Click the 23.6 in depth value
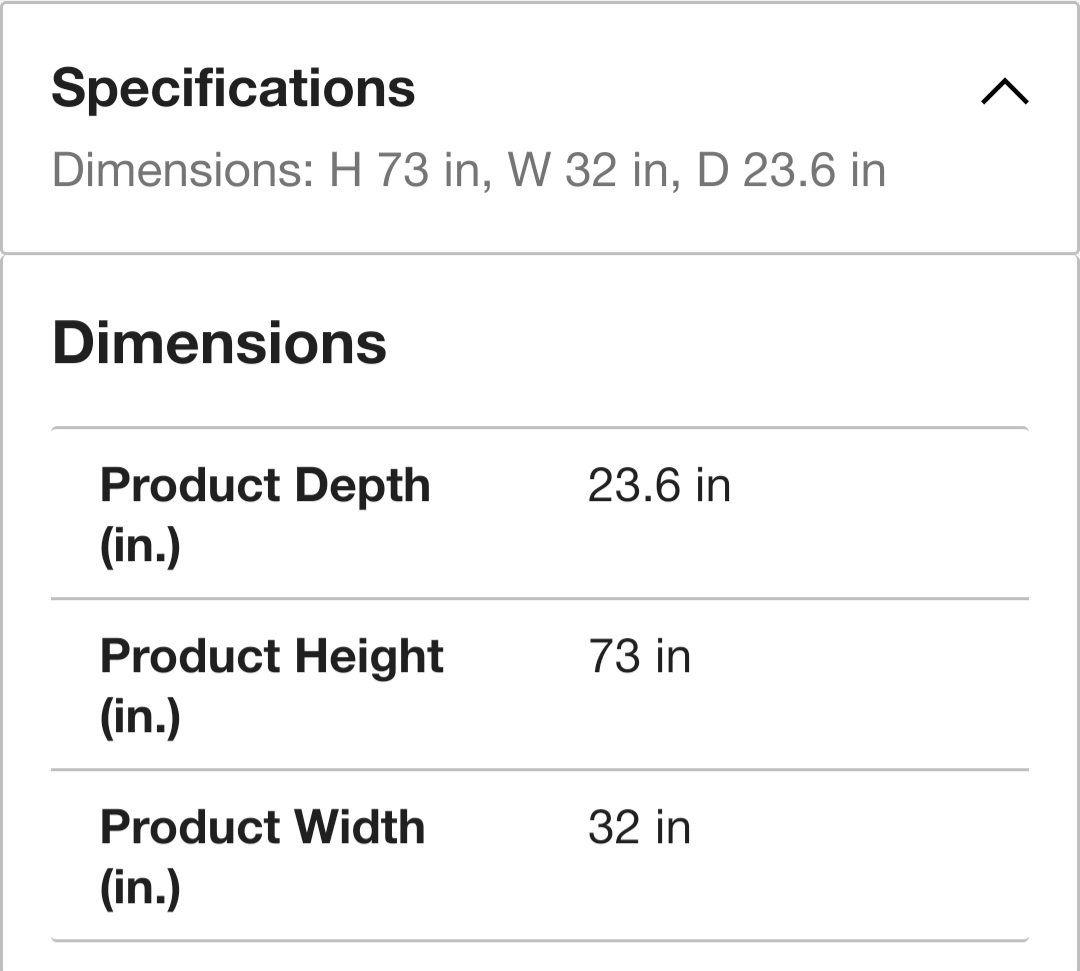The image size is (1080, 971). (659, 486)
